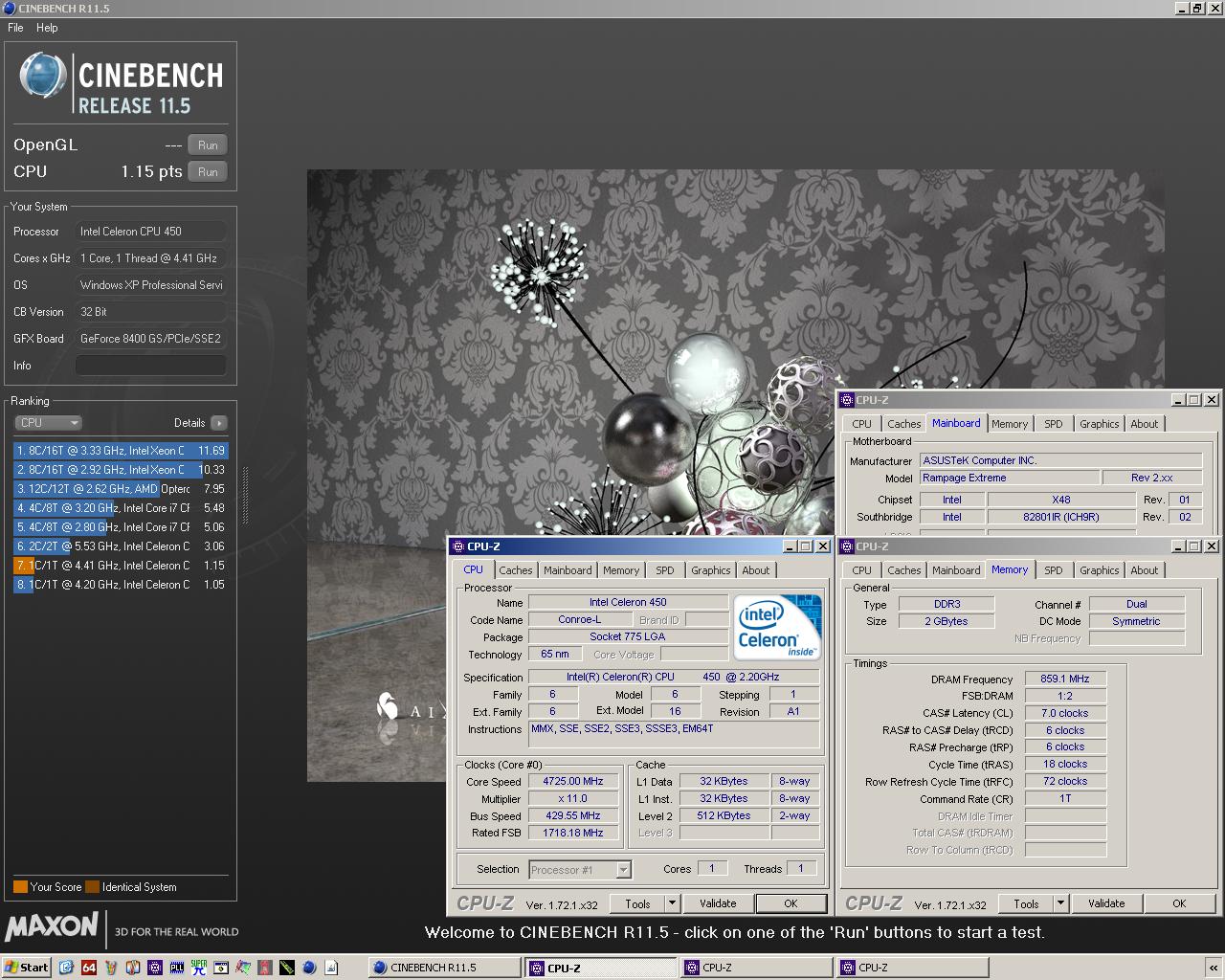Viewport: 1225px width, 980px height.
Task: Switch to third CPU-Z taskbar button
Action: click(x=912, y=968)
